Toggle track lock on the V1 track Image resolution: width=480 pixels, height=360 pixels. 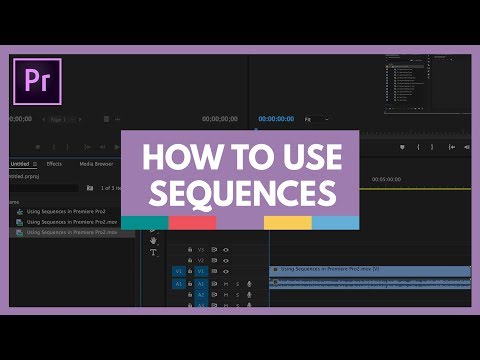coord(190,271)
